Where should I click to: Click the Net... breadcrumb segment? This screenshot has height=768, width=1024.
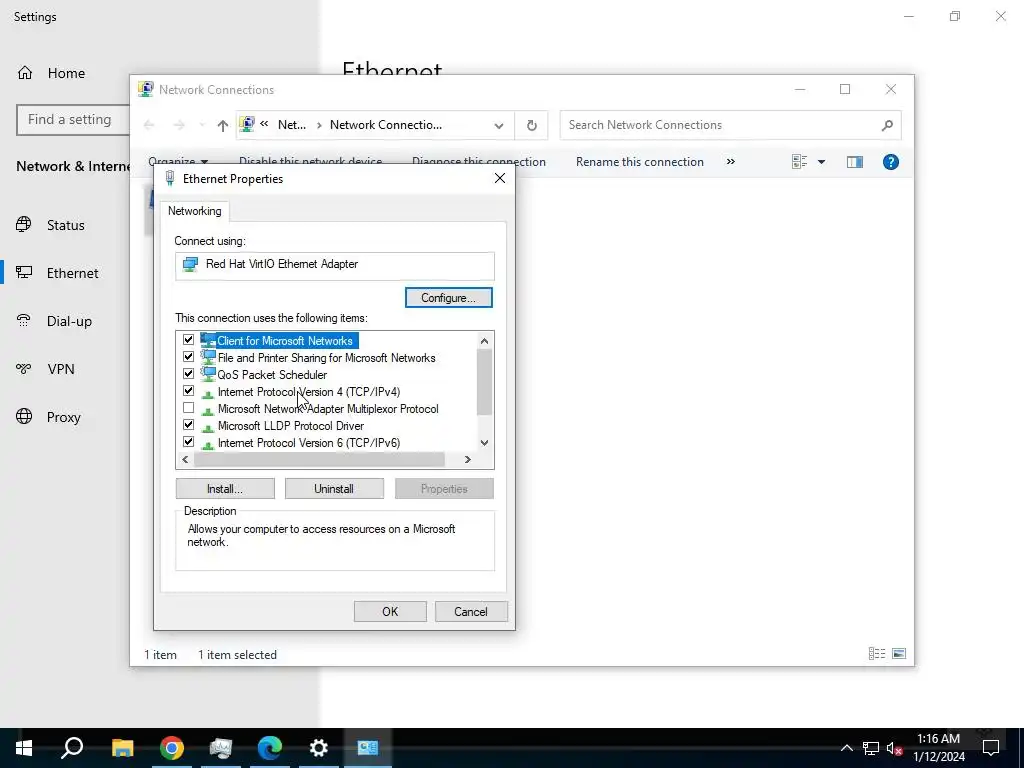[x=291, y=125]
